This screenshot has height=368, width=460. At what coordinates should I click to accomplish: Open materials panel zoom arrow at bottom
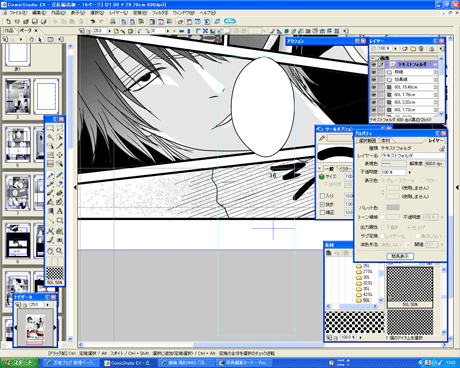coord(360,337)
